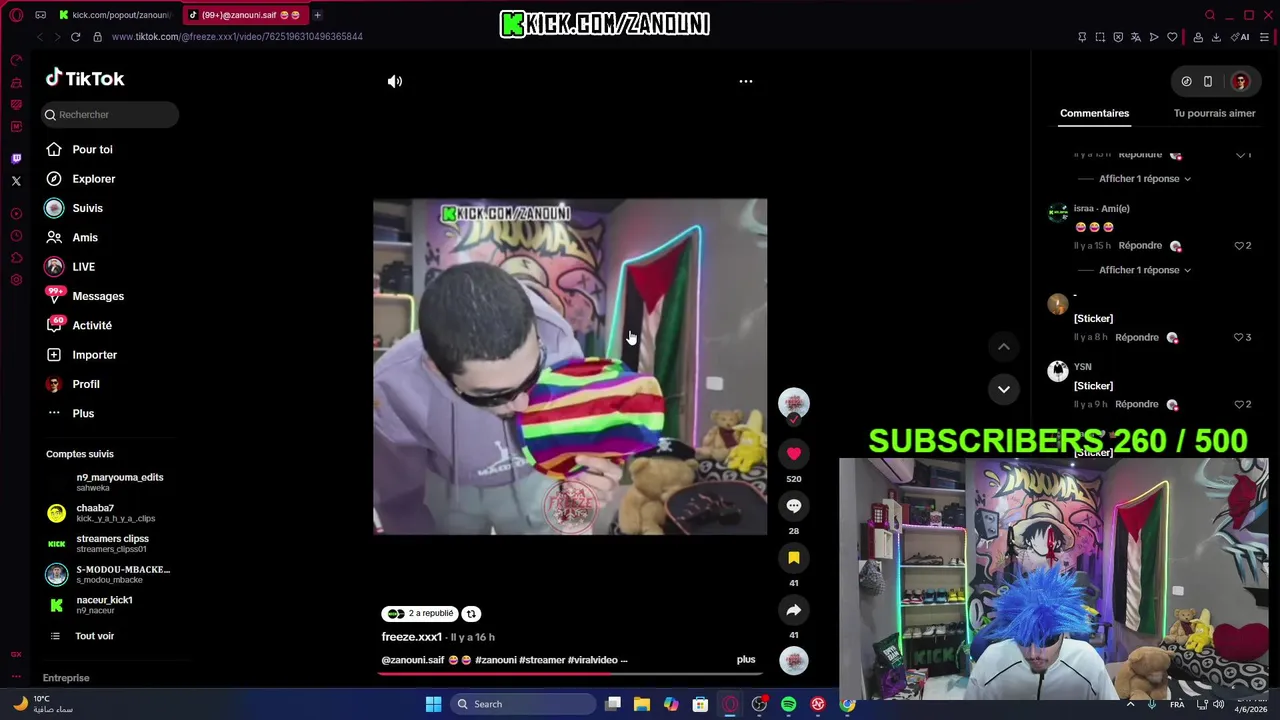1280x720 pixels.
Task: Bookmark the video with the yellow favorite icon
Action: pyautogui.click(x=794, y=558)
